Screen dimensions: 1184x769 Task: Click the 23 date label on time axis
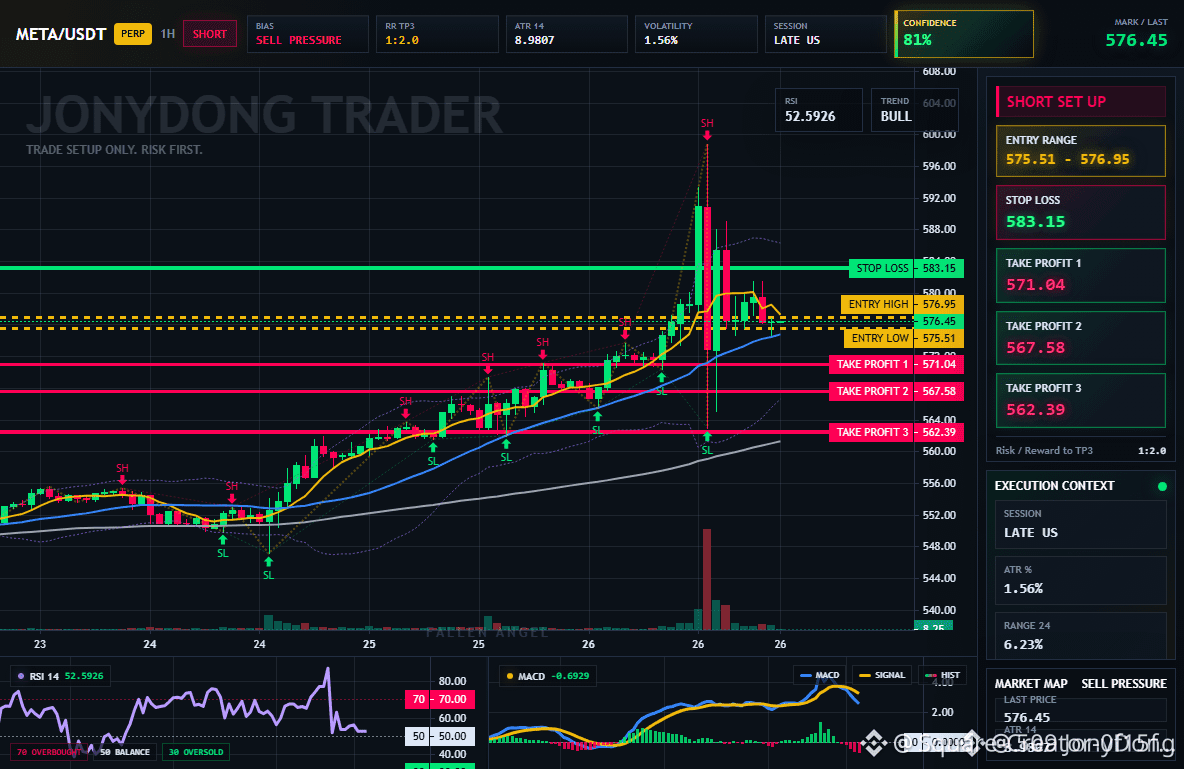(x=40, y=644)
